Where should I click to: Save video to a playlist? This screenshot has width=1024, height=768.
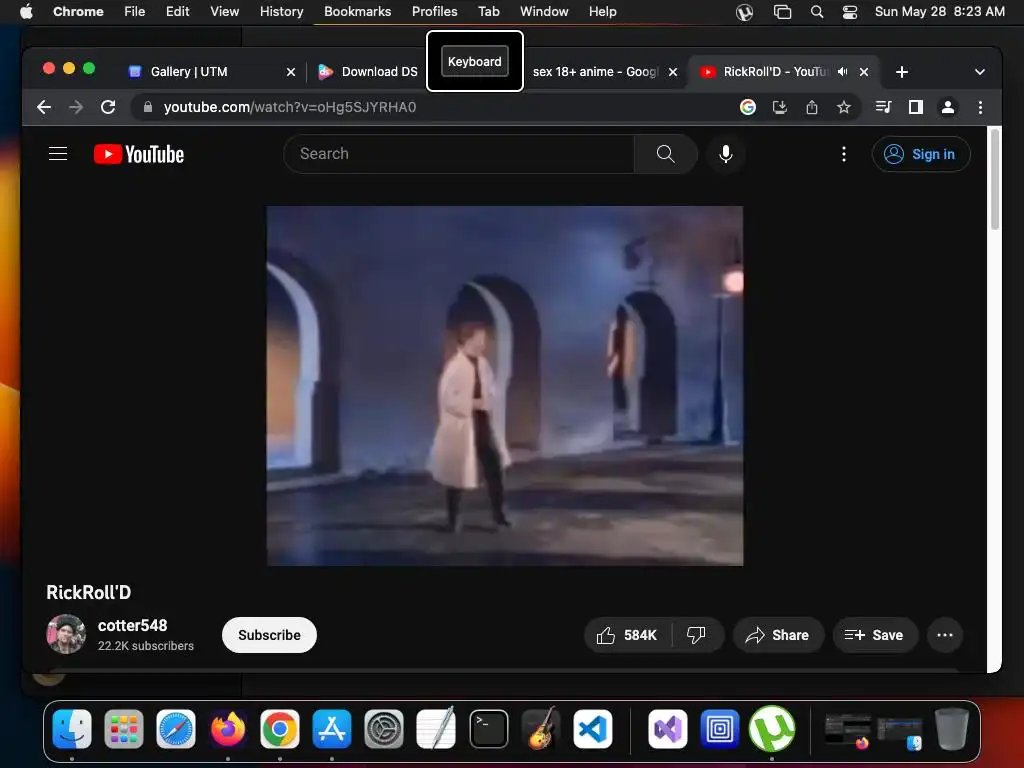point(875,635)
